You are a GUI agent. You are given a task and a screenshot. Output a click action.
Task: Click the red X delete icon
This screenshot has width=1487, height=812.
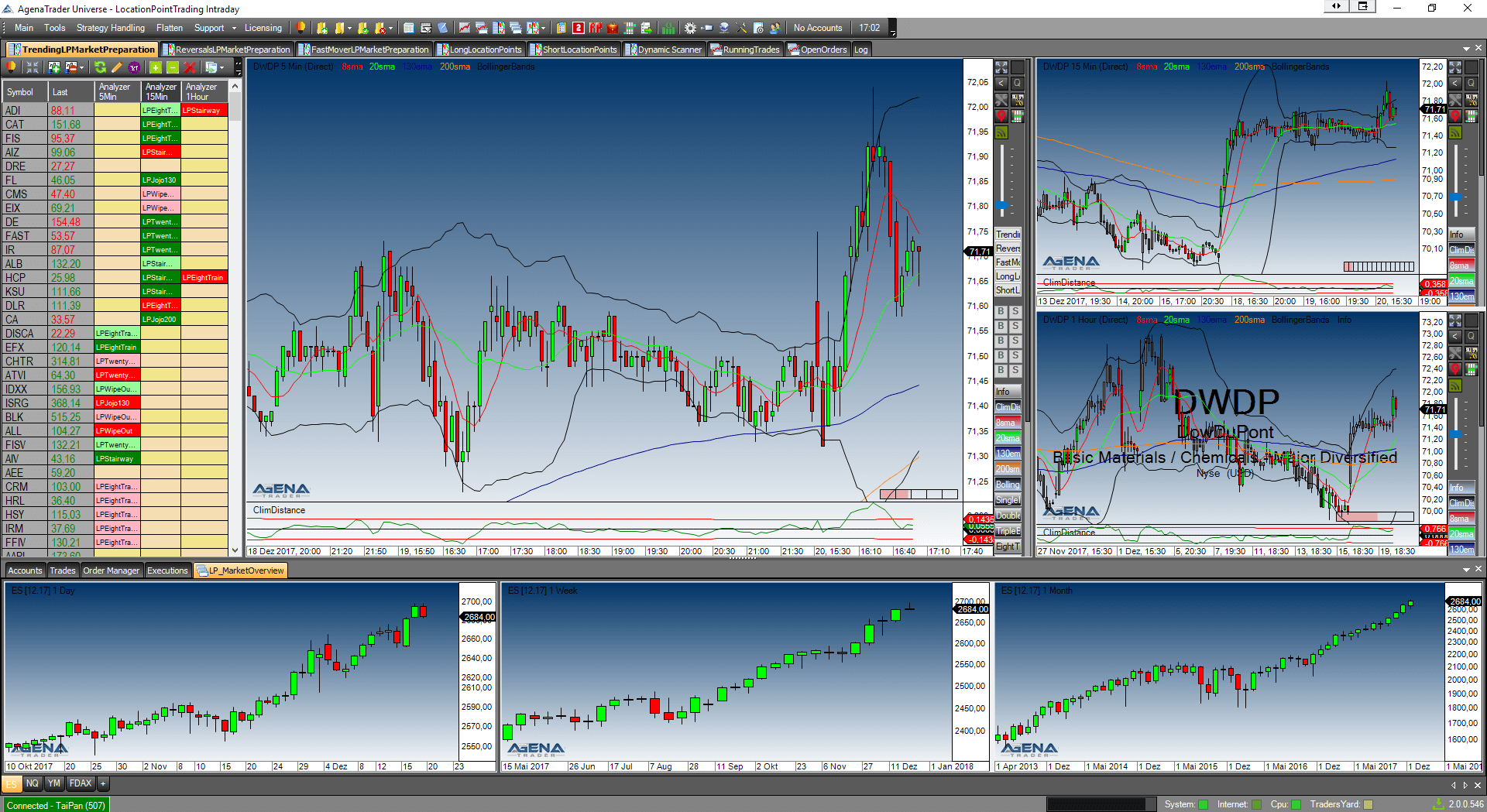190,67
